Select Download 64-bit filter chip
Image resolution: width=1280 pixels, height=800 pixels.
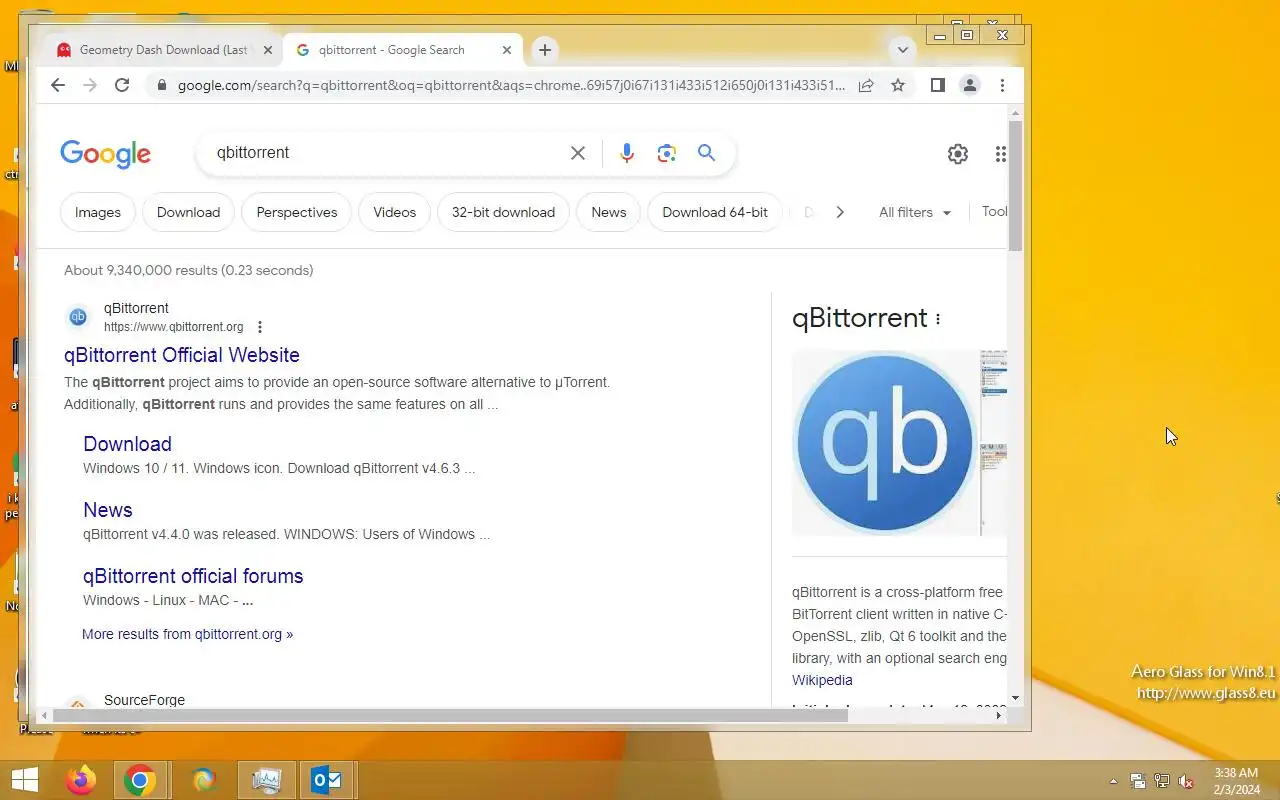715,212
